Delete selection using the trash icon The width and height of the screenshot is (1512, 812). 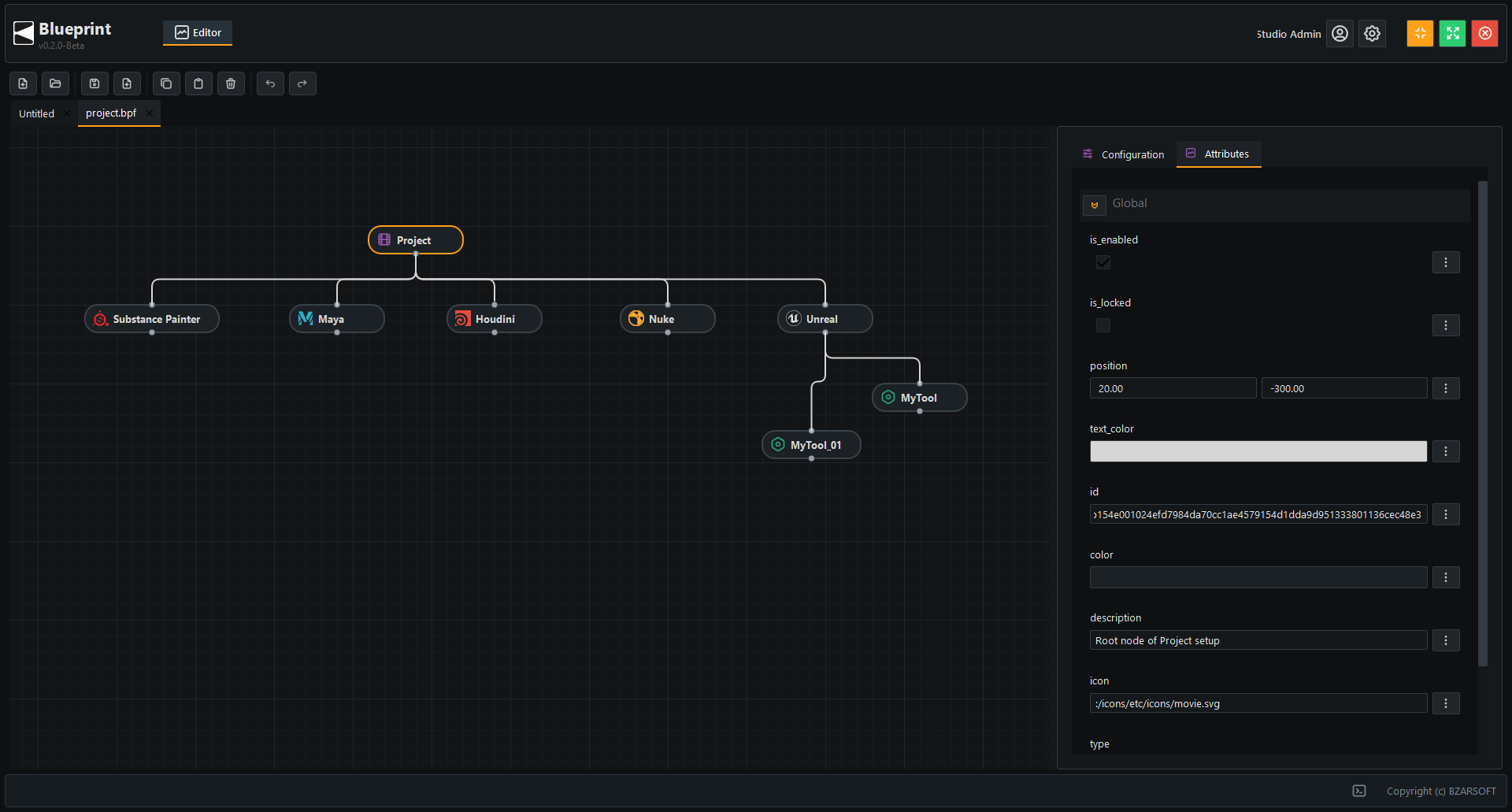(231, 83)
